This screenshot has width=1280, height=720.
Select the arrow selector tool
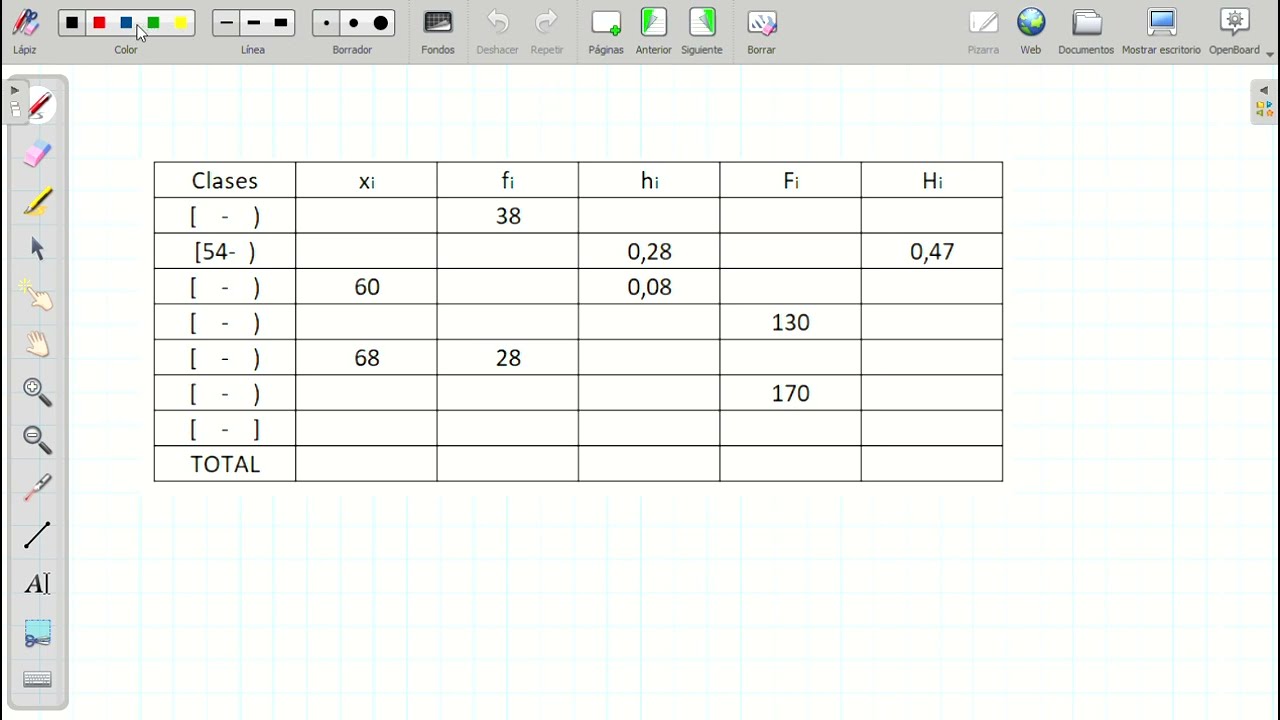click(x=38, y=249)
